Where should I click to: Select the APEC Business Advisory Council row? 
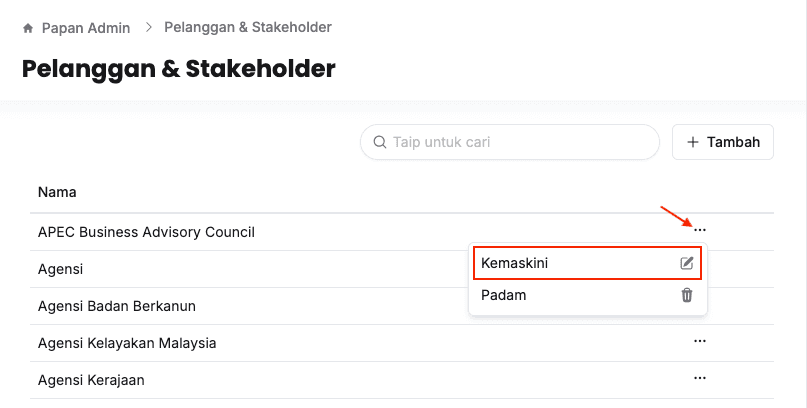(x=146, y=232)
